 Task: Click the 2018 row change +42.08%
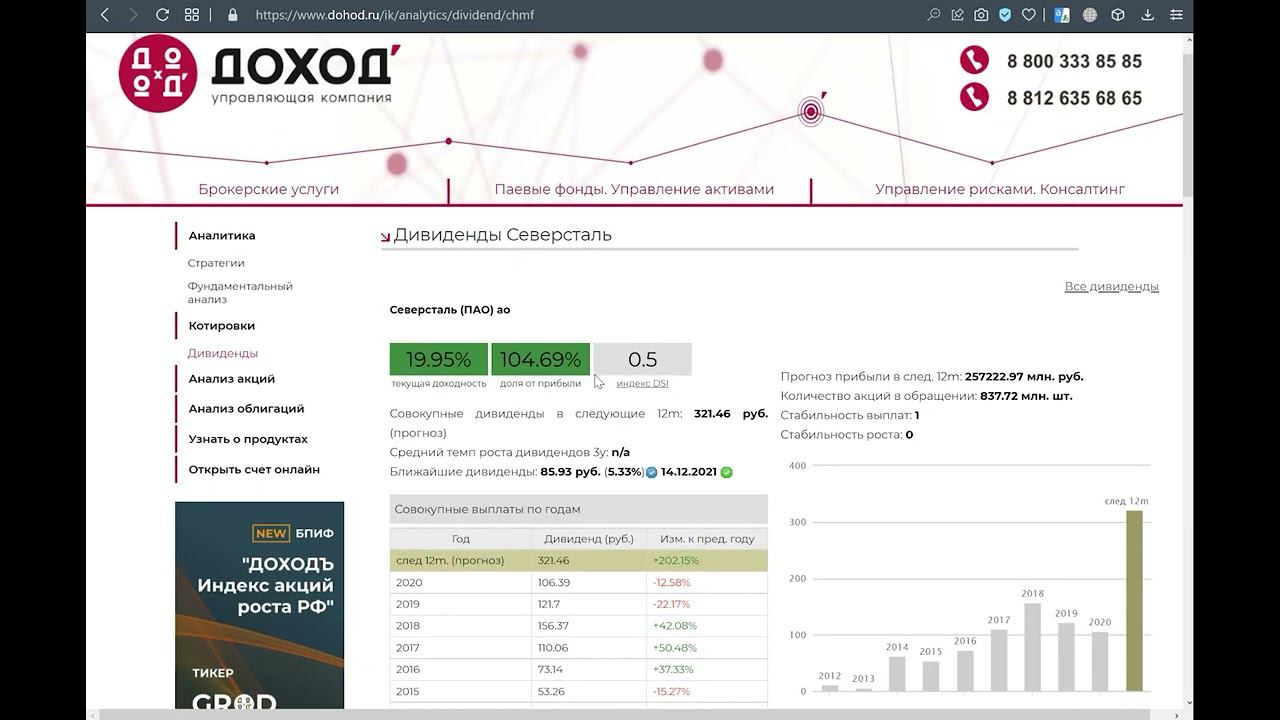click(x=675, y=626)
